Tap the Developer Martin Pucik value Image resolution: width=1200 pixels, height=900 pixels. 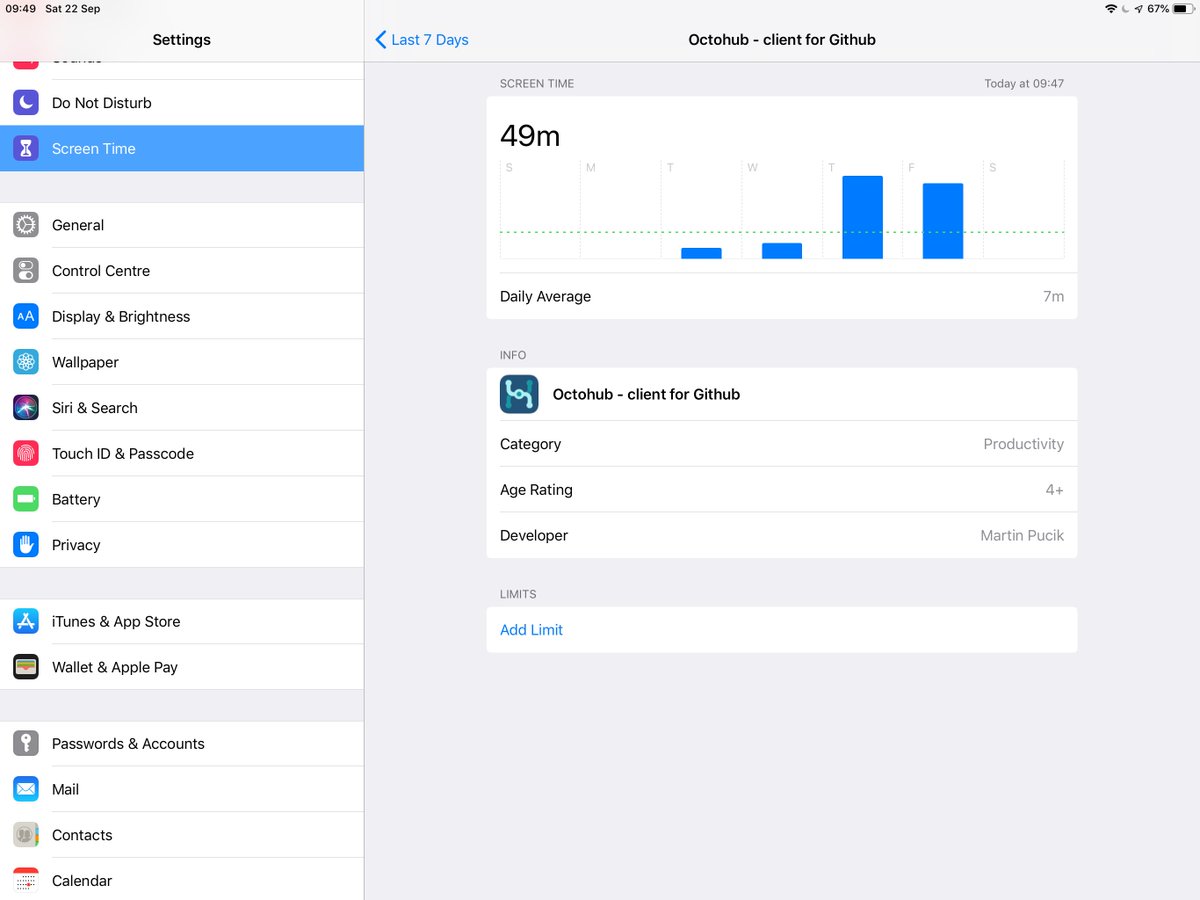[1022, 536]
